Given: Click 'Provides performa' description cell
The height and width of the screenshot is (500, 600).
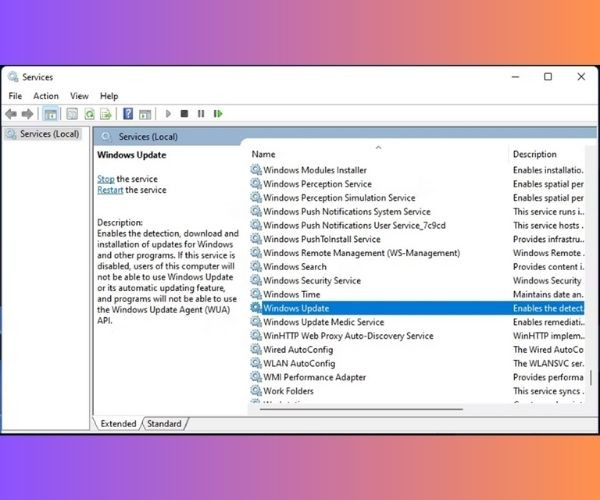Looking at the screenshot, I should [548, 377].
